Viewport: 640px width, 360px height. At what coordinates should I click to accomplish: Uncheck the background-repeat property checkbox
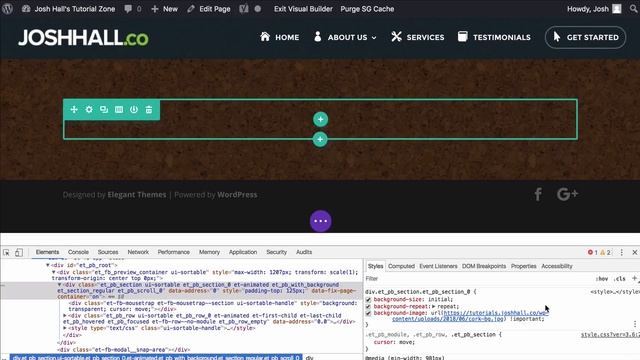pyautogui.click(x=368, y=307)
